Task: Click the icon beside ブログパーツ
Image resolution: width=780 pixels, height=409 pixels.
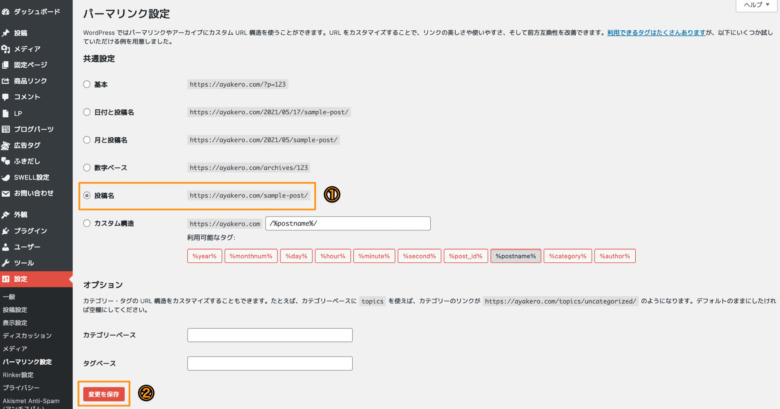Action: [x=5, y=129]
